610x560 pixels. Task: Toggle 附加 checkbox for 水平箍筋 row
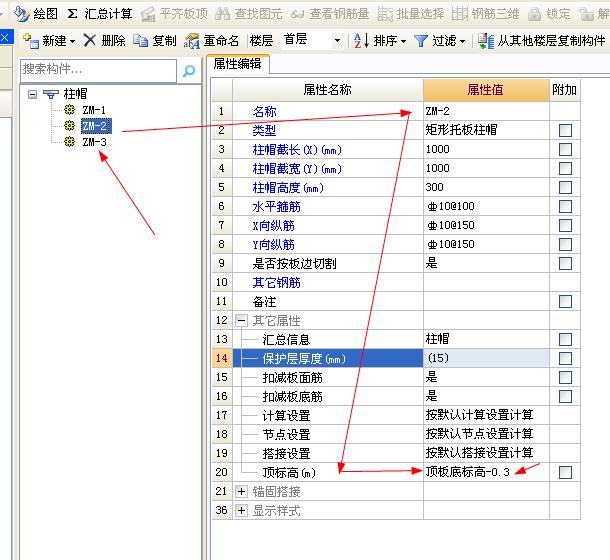(x=565, y=206)
